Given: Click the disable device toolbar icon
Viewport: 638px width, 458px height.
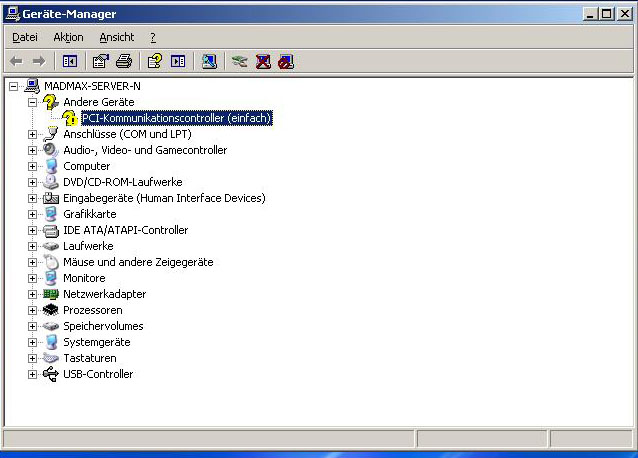Looking at the screenshot, I should pos(286,61).
